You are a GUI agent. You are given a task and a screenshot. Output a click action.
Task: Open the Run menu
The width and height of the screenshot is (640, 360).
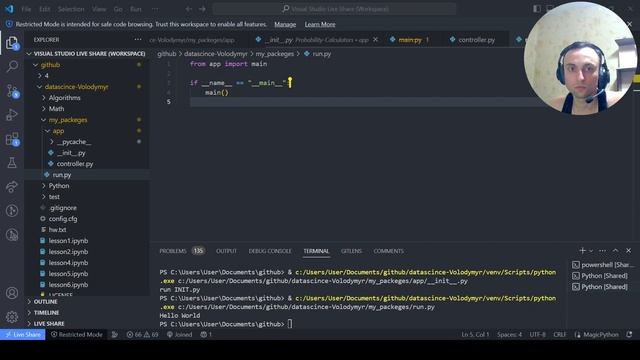click(x=136, y=9)
